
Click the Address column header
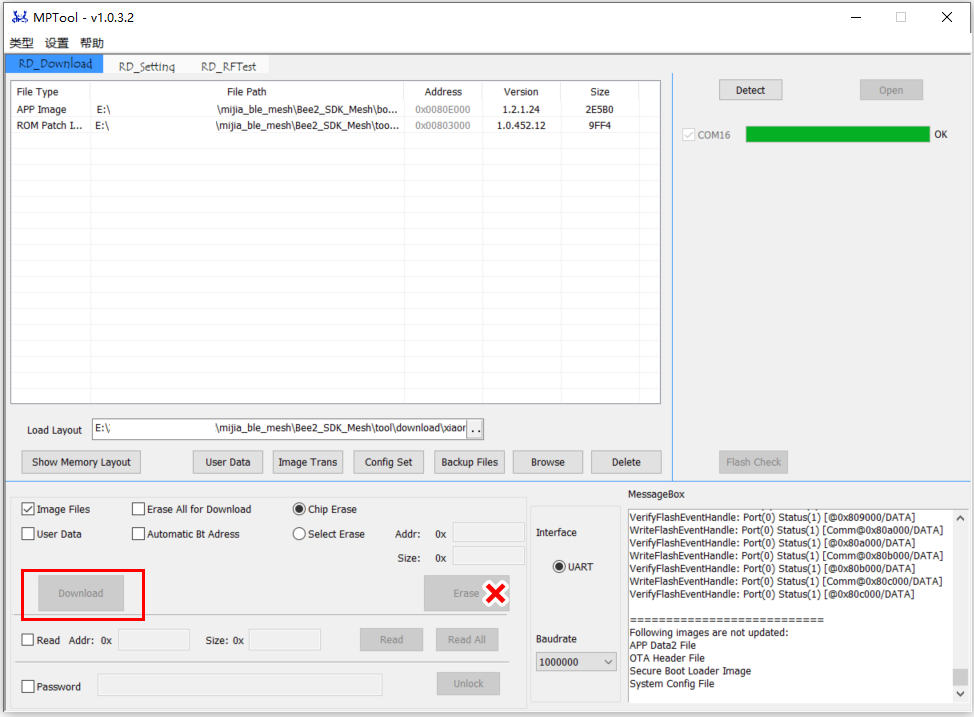443,92
